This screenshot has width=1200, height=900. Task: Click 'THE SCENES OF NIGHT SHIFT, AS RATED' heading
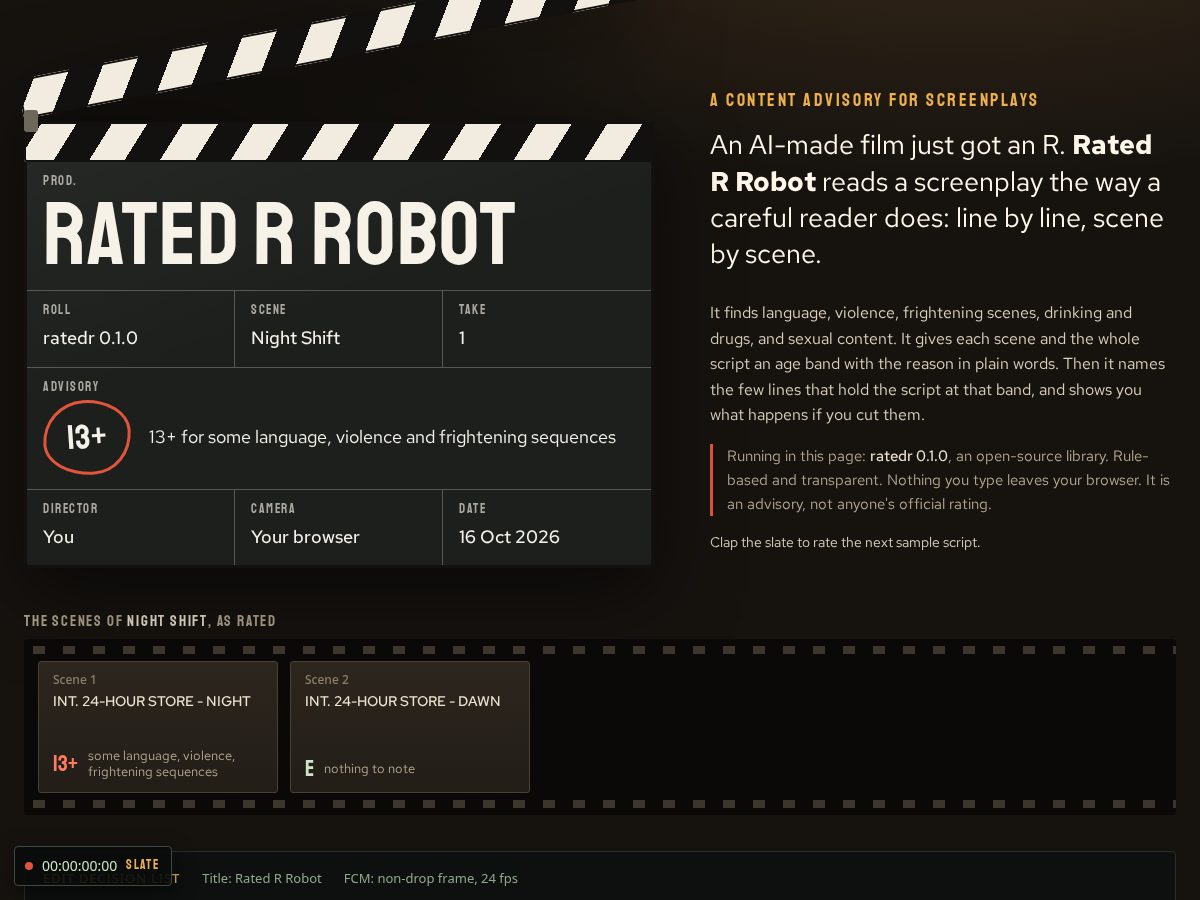(150, 621)
